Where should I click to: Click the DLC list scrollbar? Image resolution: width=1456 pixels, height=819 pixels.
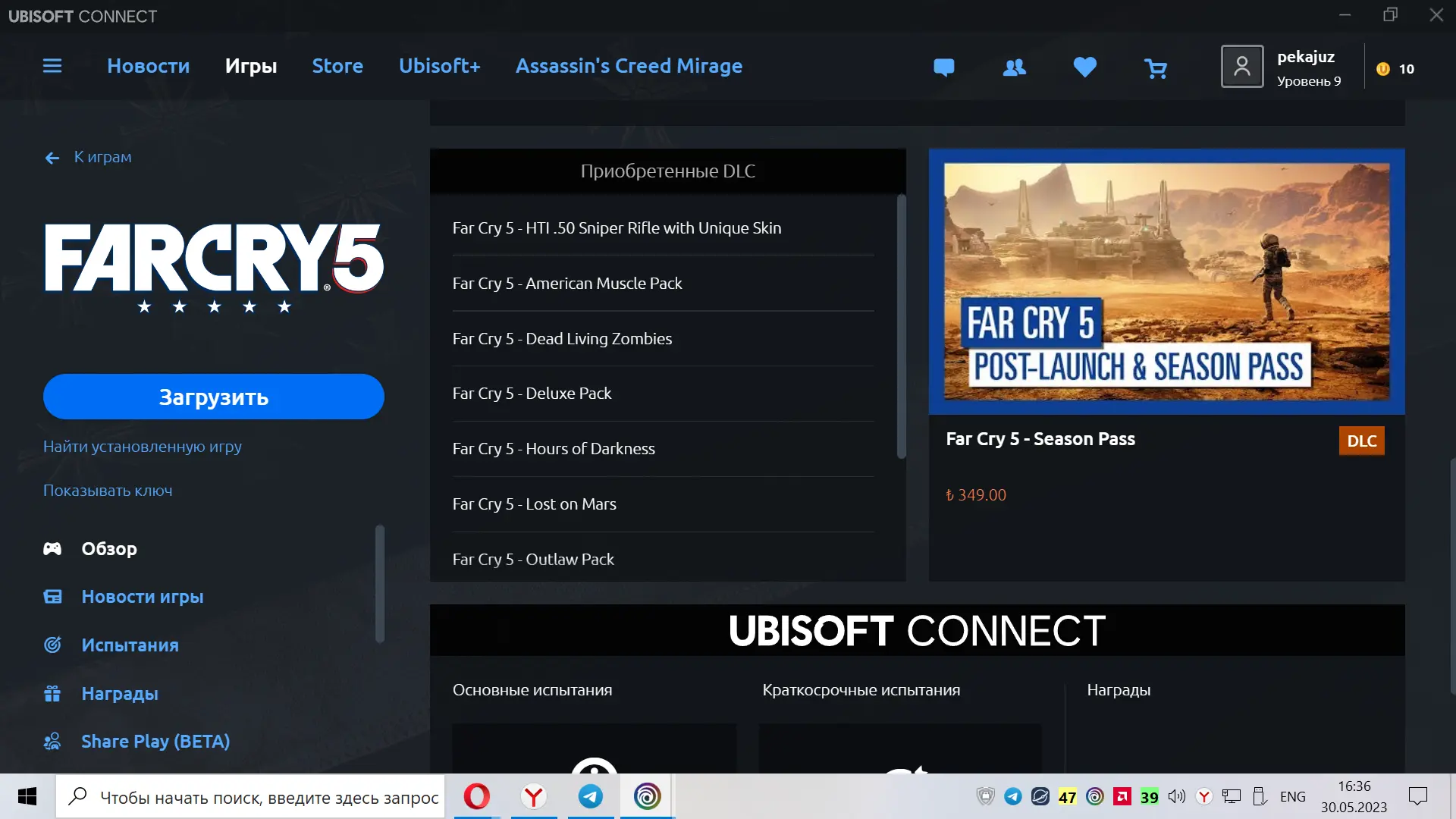pos(902,327)
